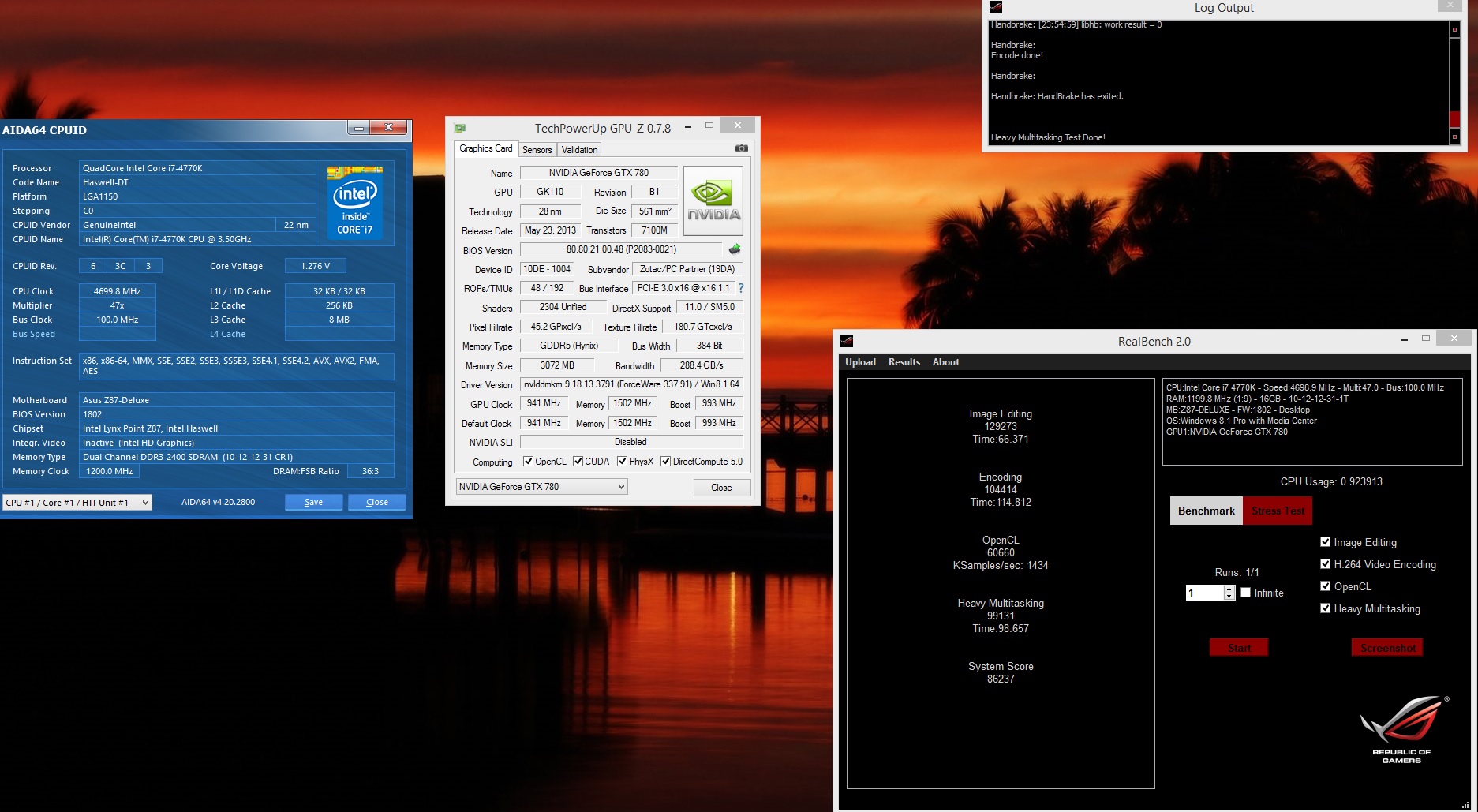Screen dimensions: 1478x812
Task: Click the BIOS Version value '80.80.21.00.48'
Action: pos(621,249)
